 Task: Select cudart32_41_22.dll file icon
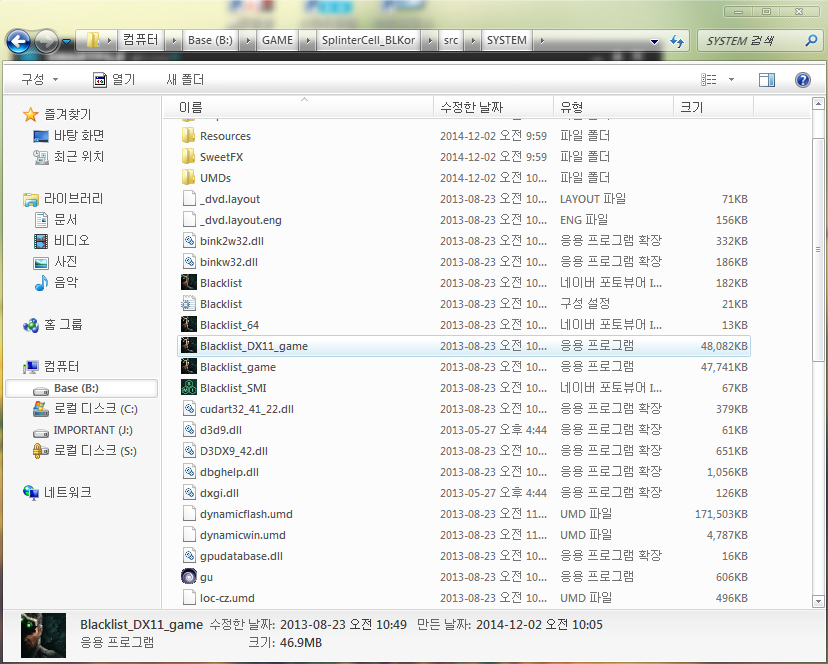[x=189, y=409]
